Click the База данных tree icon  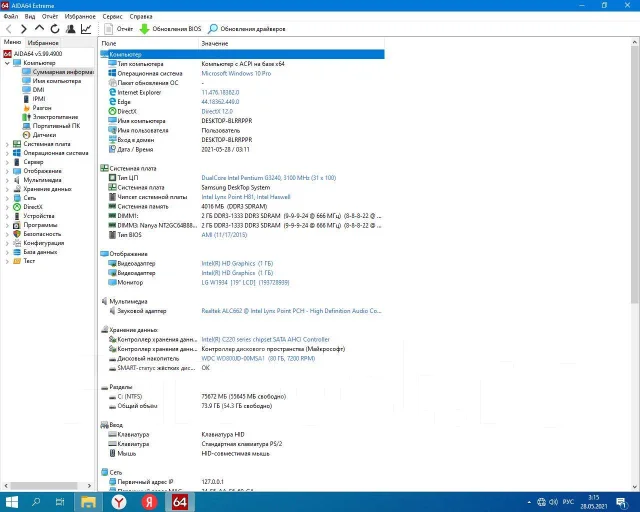[x=17, y=252]
